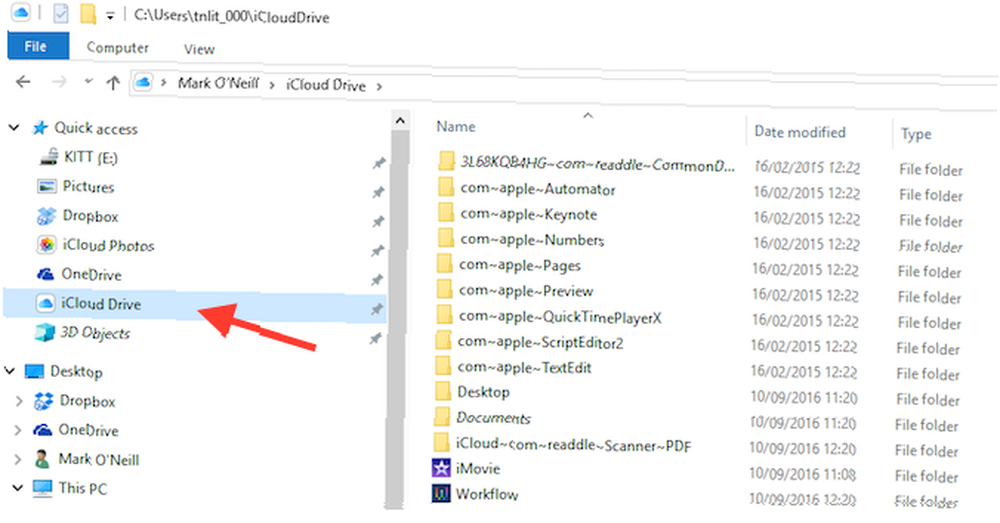
Task: Toggle the pin next to Pictures
Action: pyautogui.click(x=378, y=192)
